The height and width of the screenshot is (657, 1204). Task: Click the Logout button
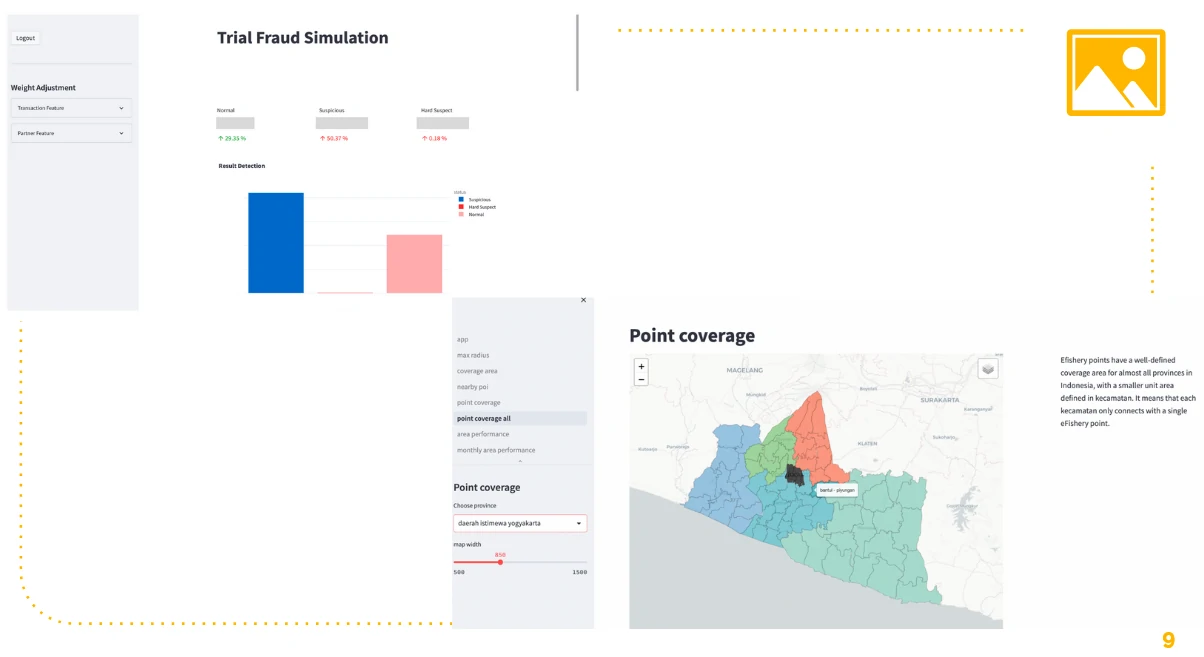[x=25, y=38]
